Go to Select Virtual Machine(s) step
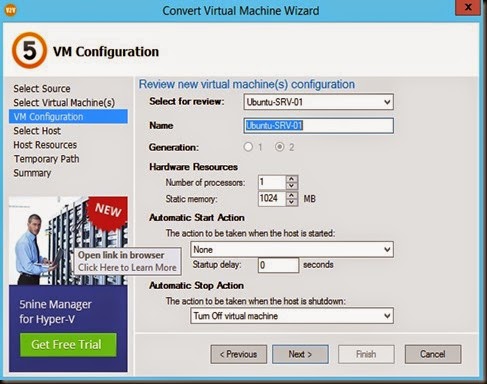 [x=64, y=103]
